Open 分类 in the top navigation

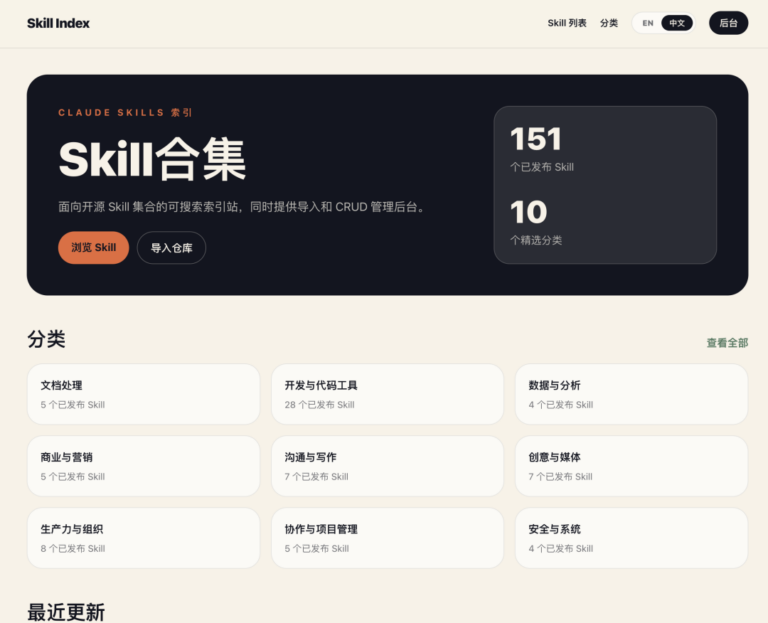point(609,23)
